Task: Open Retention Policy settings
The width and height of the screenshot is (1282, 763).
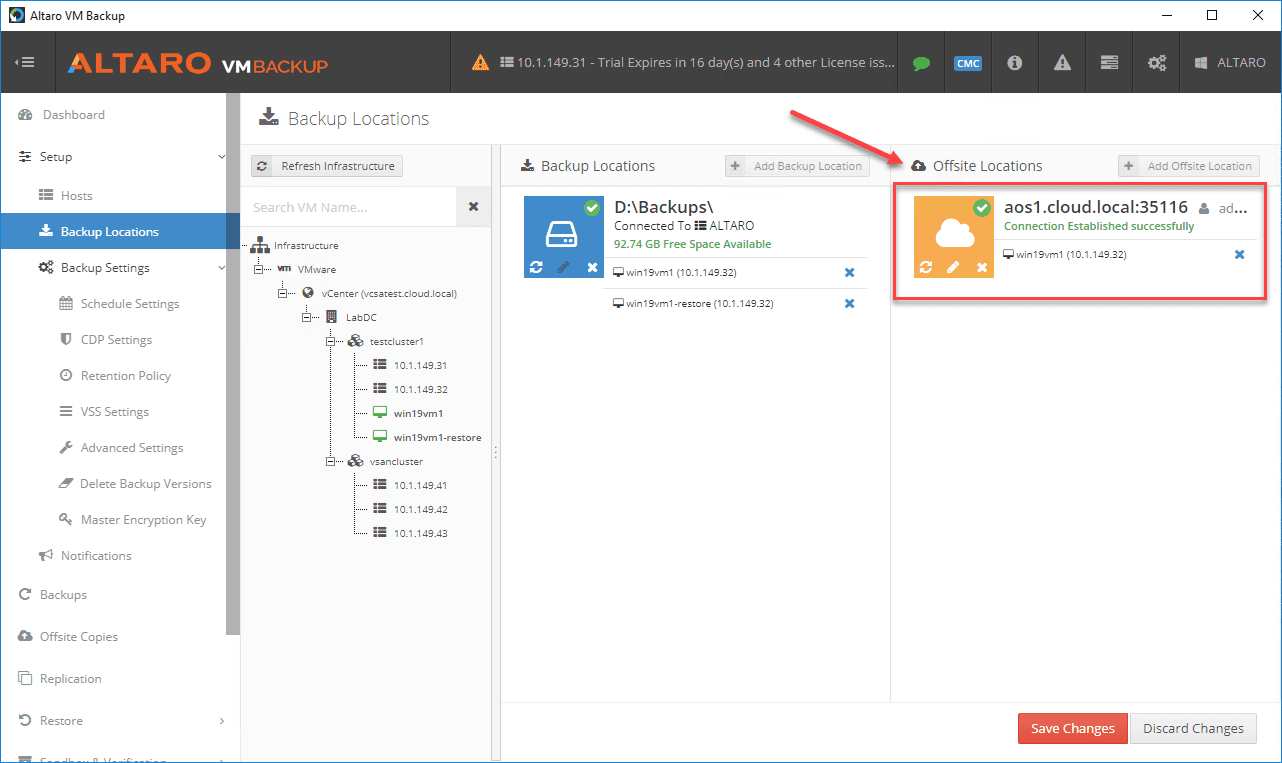Action: click(x=113, y=376)
